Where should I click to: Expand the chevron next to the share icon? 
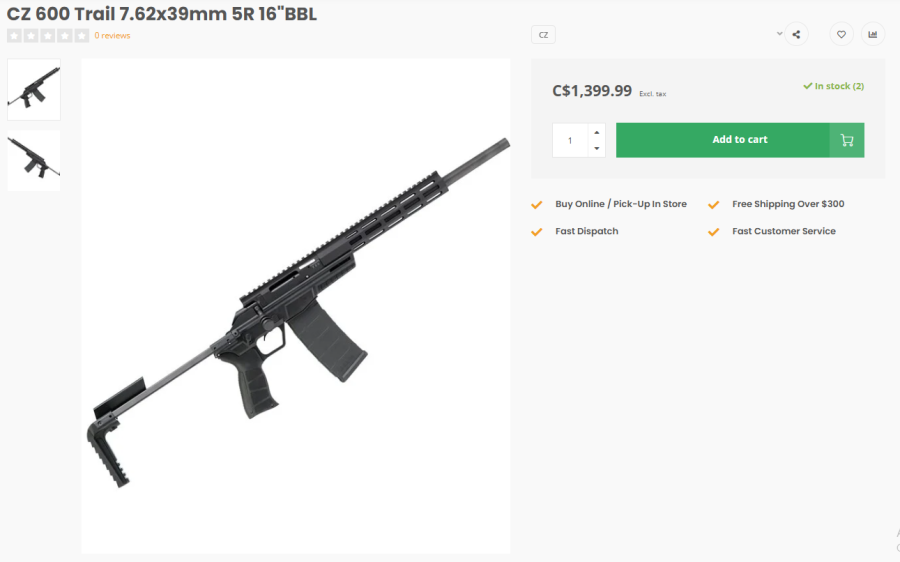[x=780, y=34]
